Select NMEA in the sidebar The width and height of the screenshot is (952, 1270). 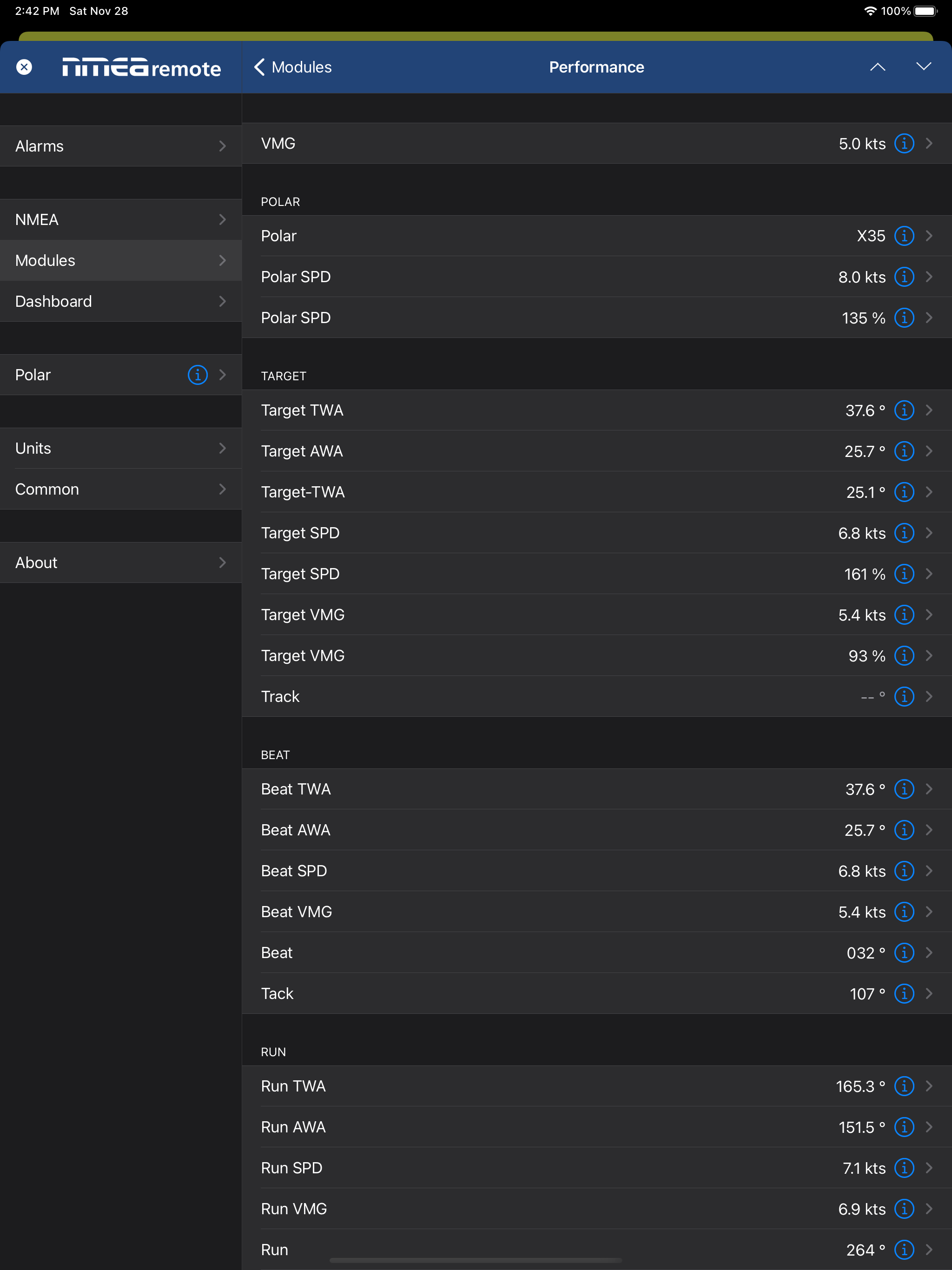[120, 220]
